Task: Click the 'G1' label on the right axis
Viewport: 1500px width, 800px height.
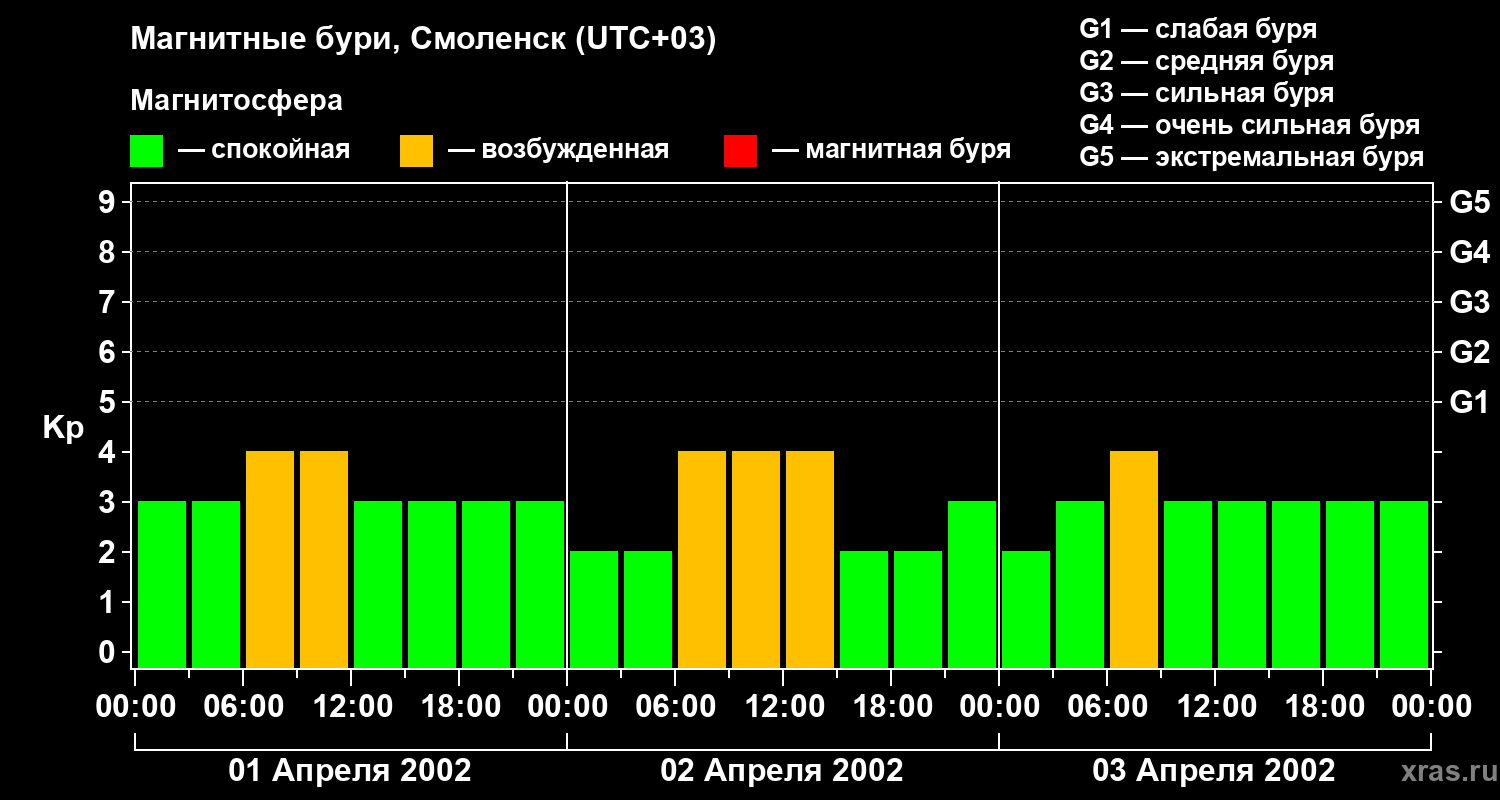Action: coord(1469,403)
